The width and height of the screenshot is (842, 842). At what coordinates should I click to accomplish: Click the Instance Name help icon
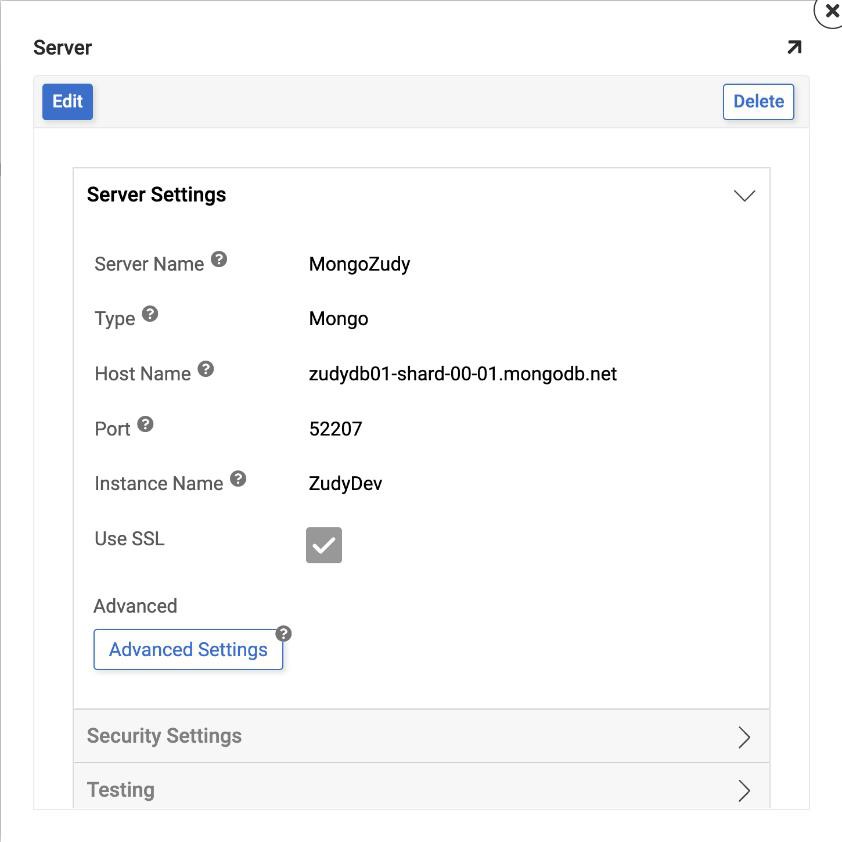[238, 479]
